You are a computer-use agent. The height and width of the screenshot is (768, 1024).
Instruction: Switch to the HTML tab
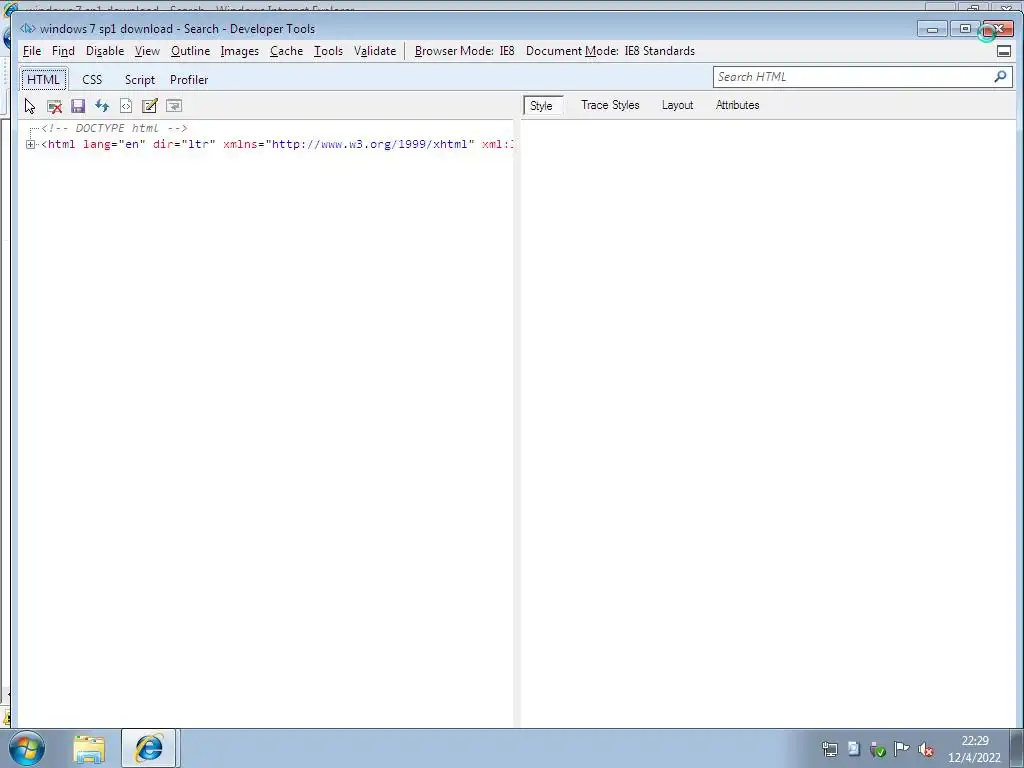click(x=44, y=80)
